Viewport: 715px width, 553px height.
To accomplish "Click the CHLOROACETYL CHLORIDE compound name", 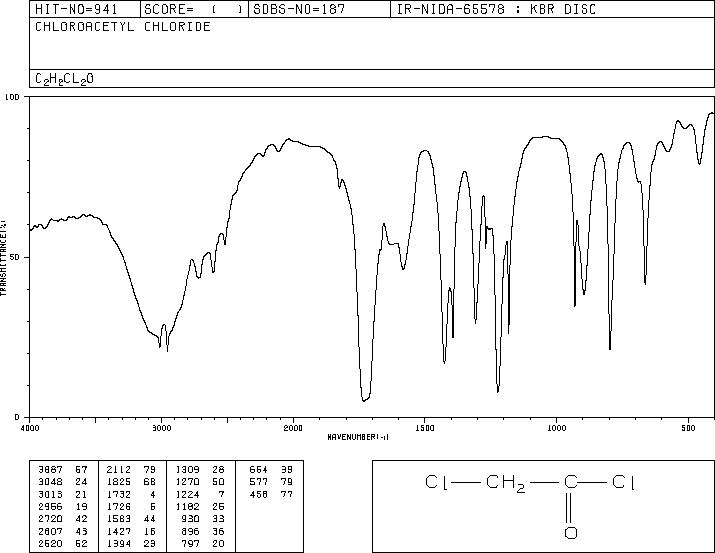I will [x=123, y=26].
